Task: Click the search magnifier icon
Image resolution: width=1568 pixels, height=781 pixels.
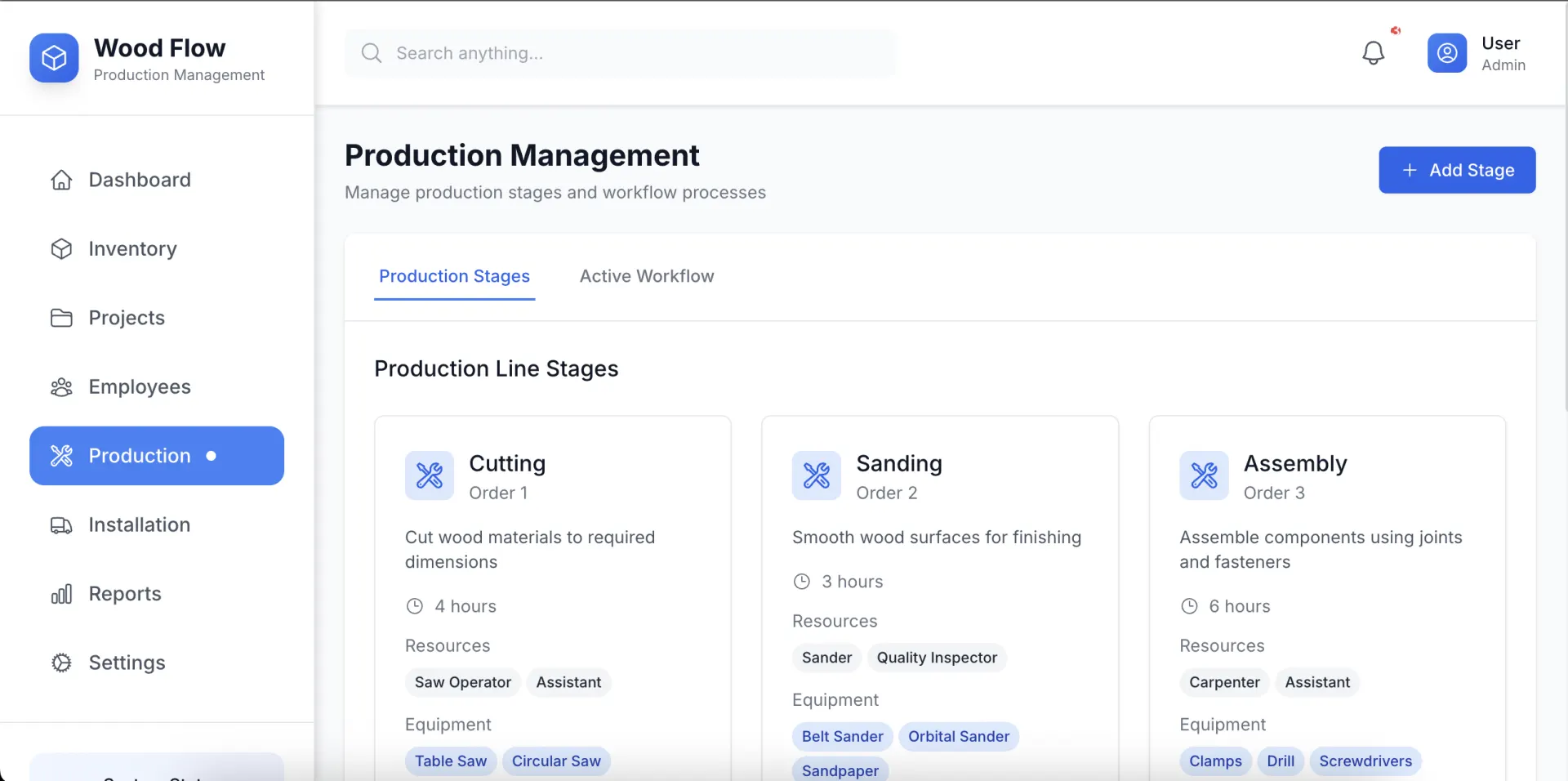Action: pyautogui.click(x=372, y=53)
